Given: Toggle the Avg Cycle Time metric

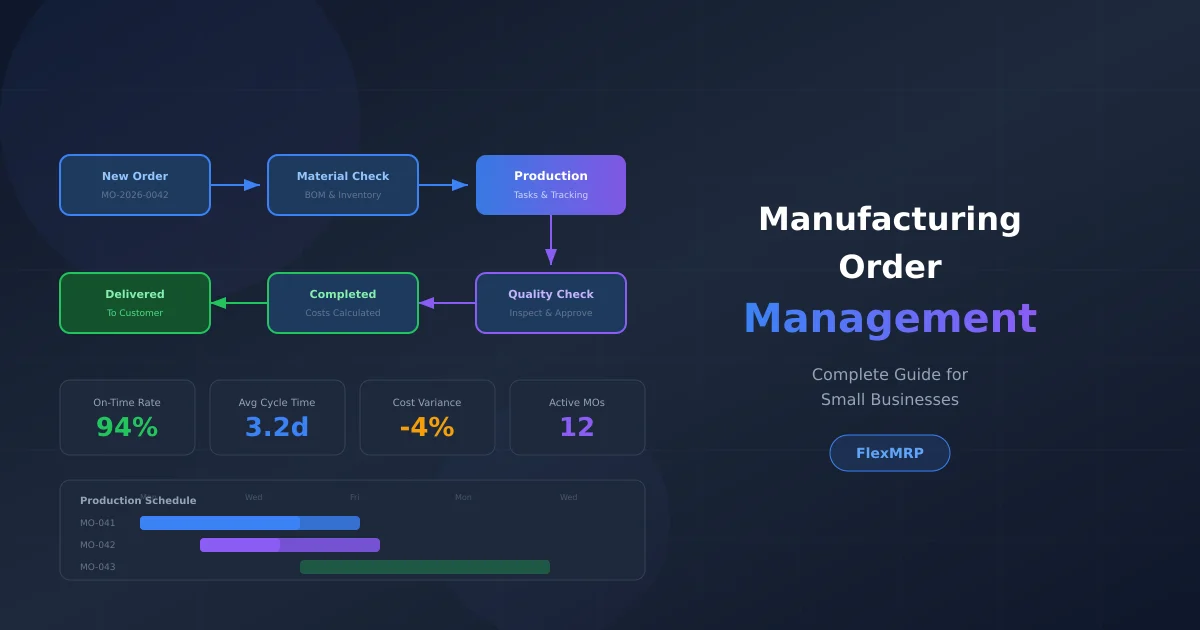Looking at the screenshot, I should 277,417.
